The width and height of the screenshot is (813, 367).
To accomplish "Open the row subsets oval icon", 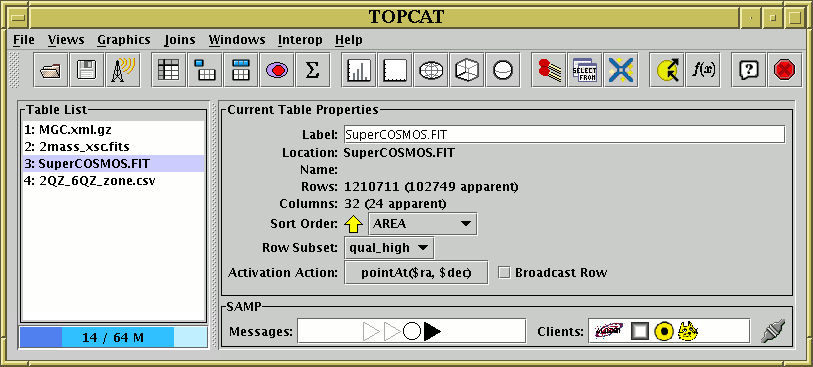I will pos(277,70).
